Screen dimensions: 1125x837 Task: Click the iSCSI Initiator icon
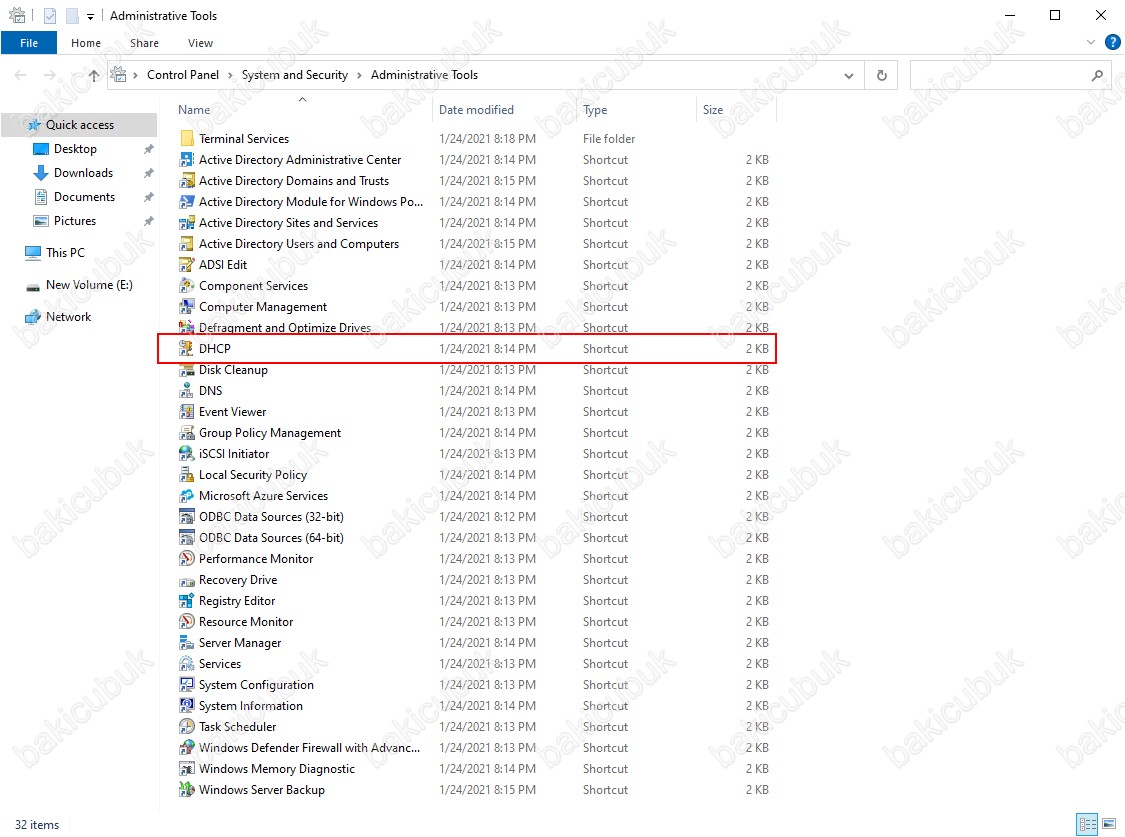pos(187,454)
